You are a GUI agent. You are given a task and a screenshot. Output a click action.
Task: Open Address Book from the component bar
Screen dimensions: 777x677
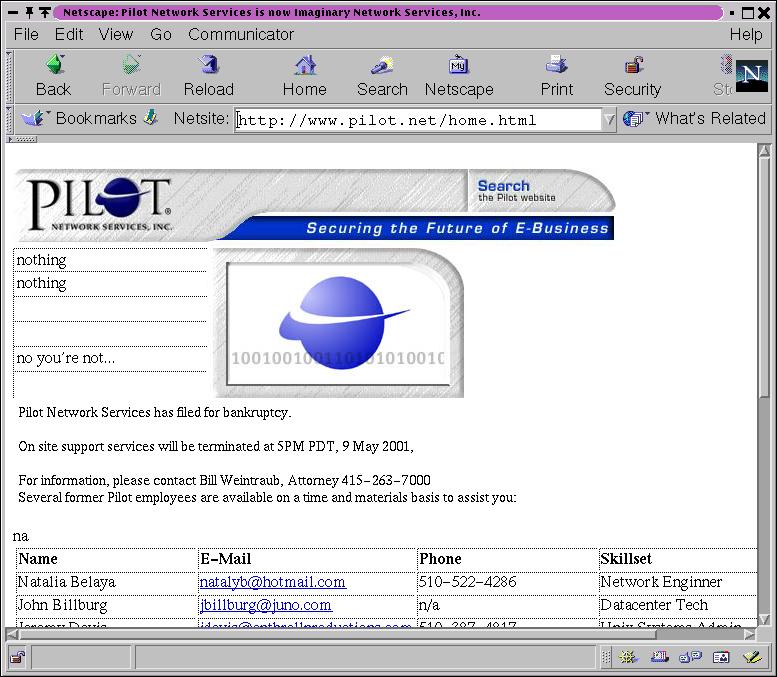pyautogui.click(x=721, y=658)
